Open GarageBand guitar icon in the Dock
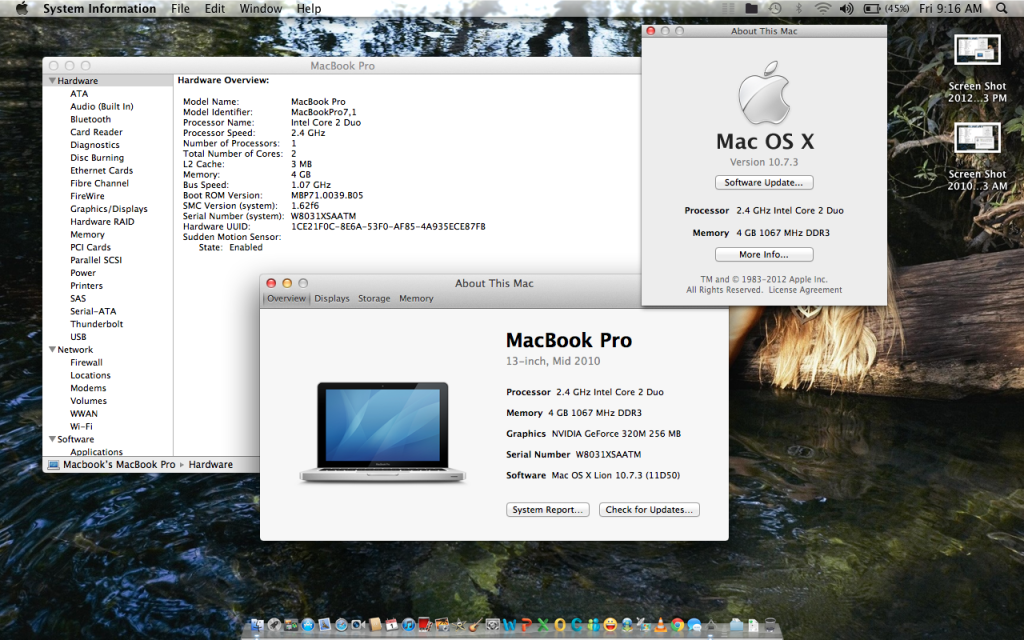This screenshot has height=640, width=1024. [x=475, y=625]
